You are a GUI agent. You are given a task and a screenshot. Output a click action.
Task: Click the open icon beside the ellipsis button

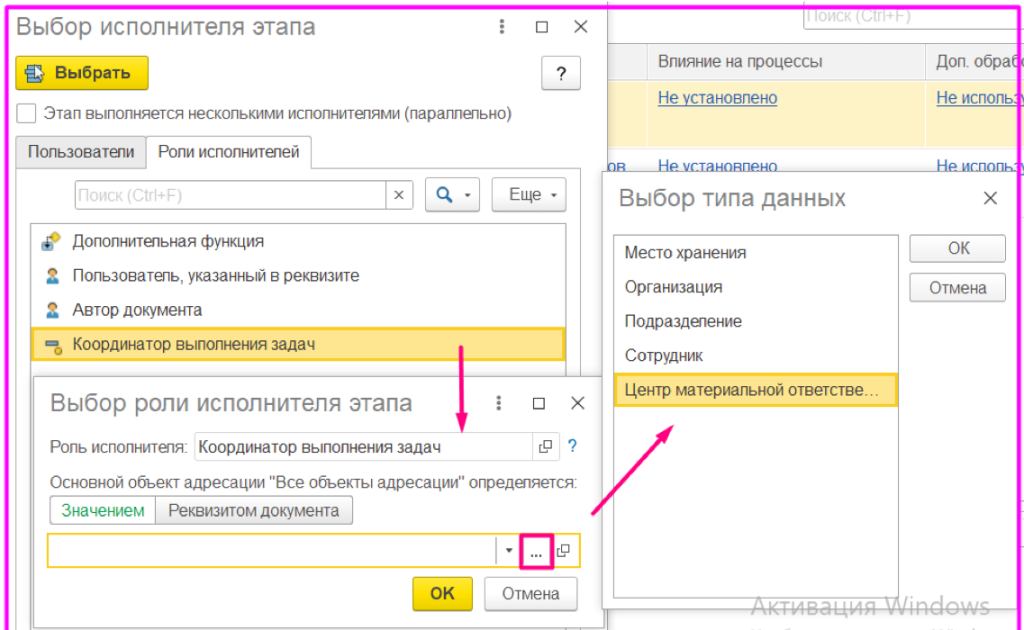coord(563,552)
